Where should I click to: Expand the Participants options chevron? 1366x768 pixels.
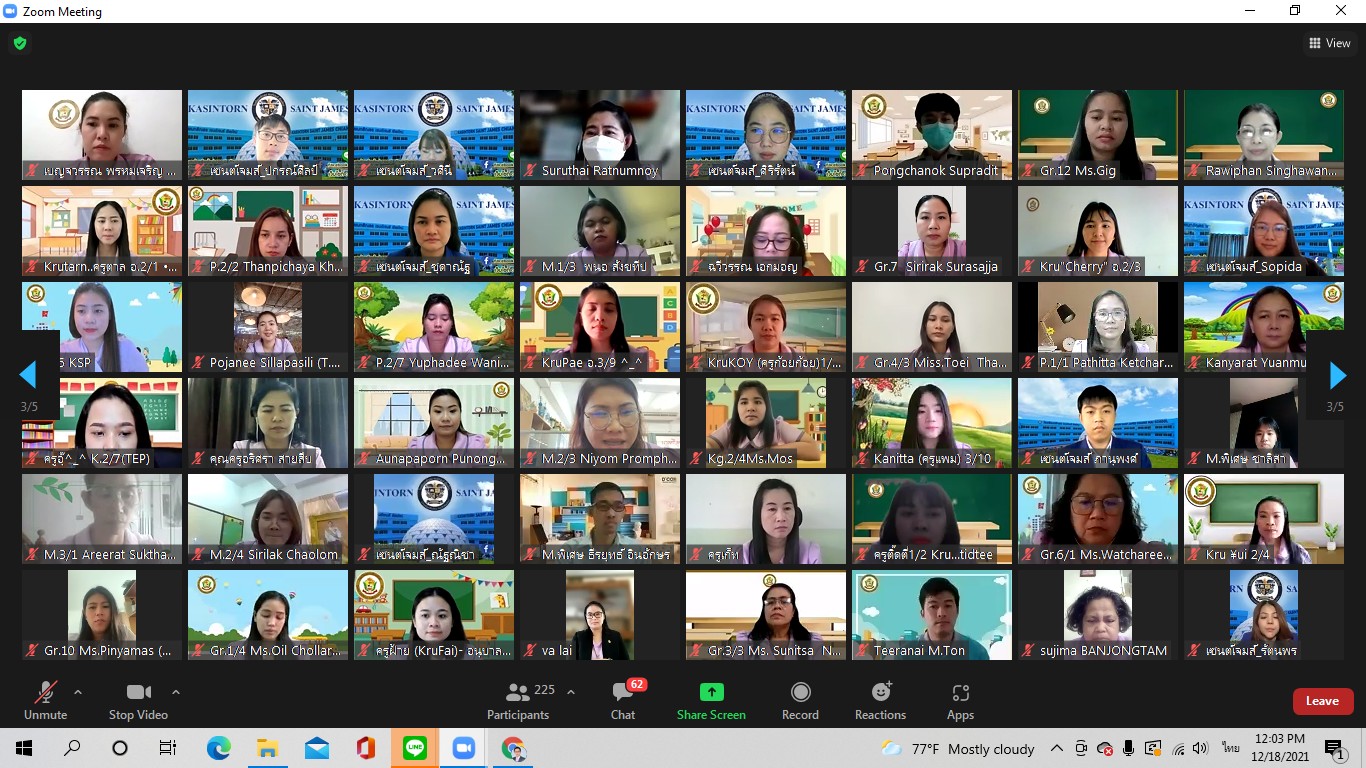point(571,692)
